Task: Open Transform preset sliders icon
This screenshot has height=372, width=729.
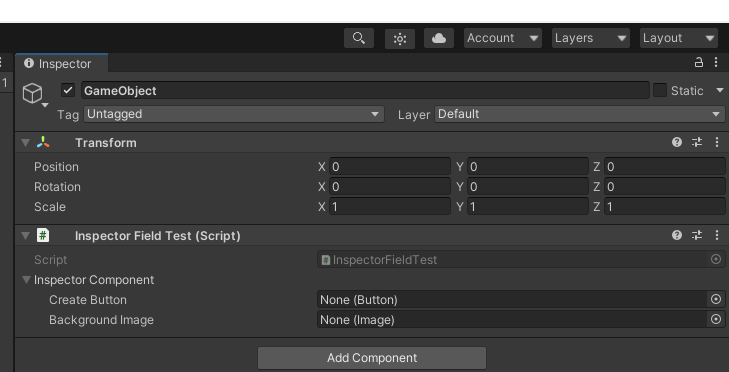Action: [x=697, y=142]
